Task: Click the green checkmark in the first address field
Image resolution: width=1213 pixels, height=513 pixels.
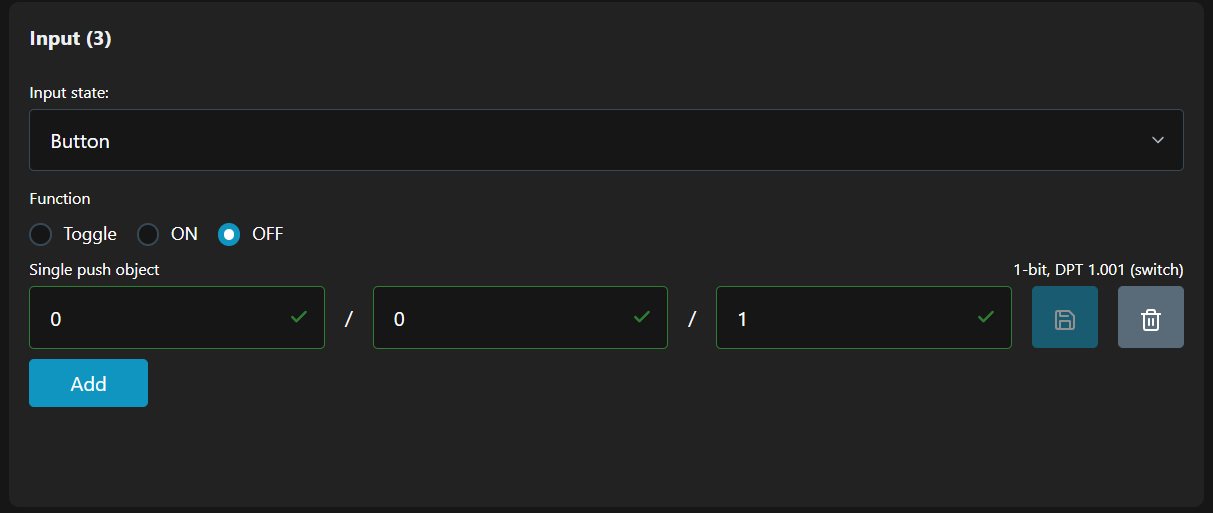Action: [298, 317]
